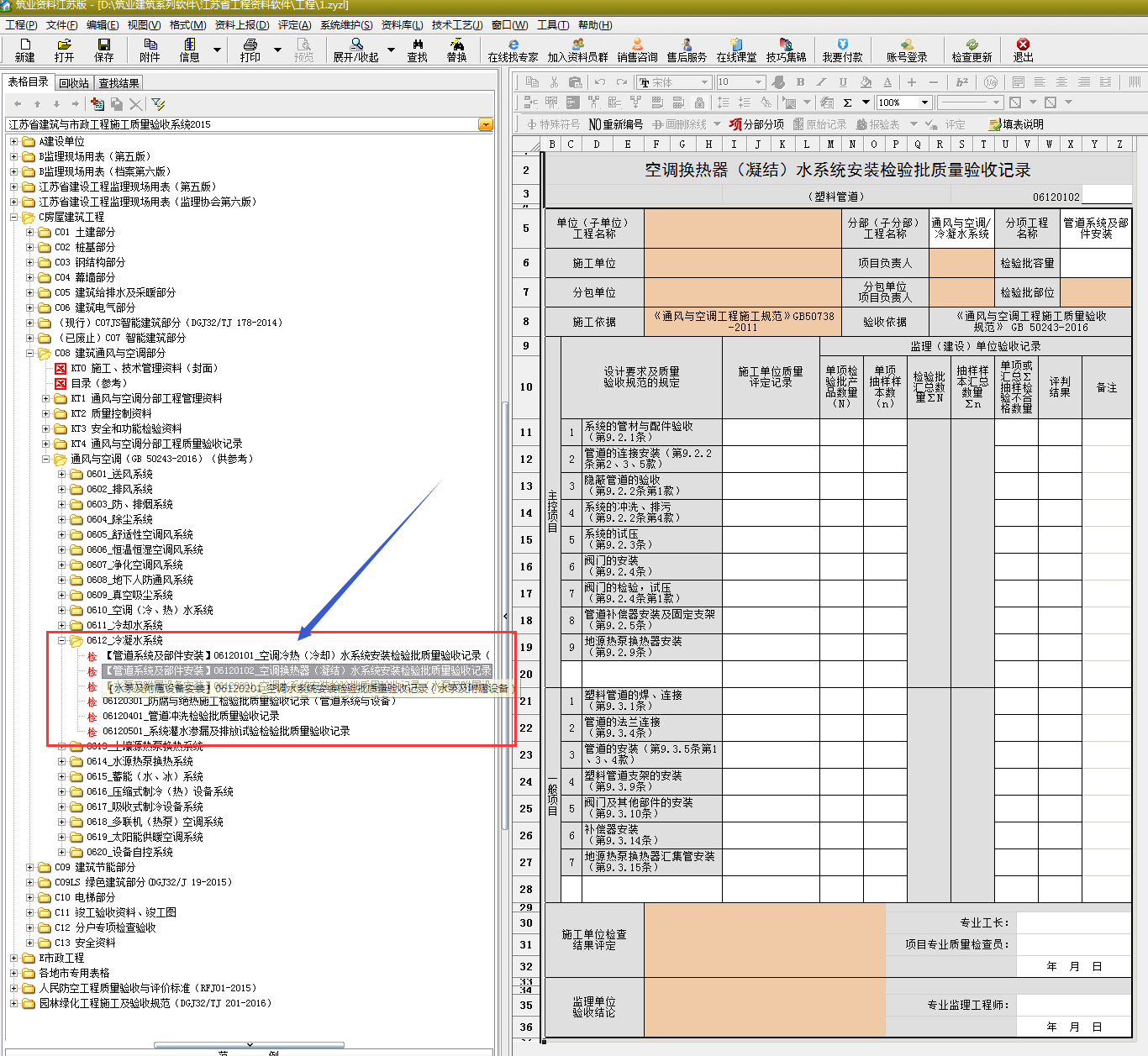Switch to the 回收站 tab
The width and height of the screenshot is (1148, 1056).
tap(74, 83)
